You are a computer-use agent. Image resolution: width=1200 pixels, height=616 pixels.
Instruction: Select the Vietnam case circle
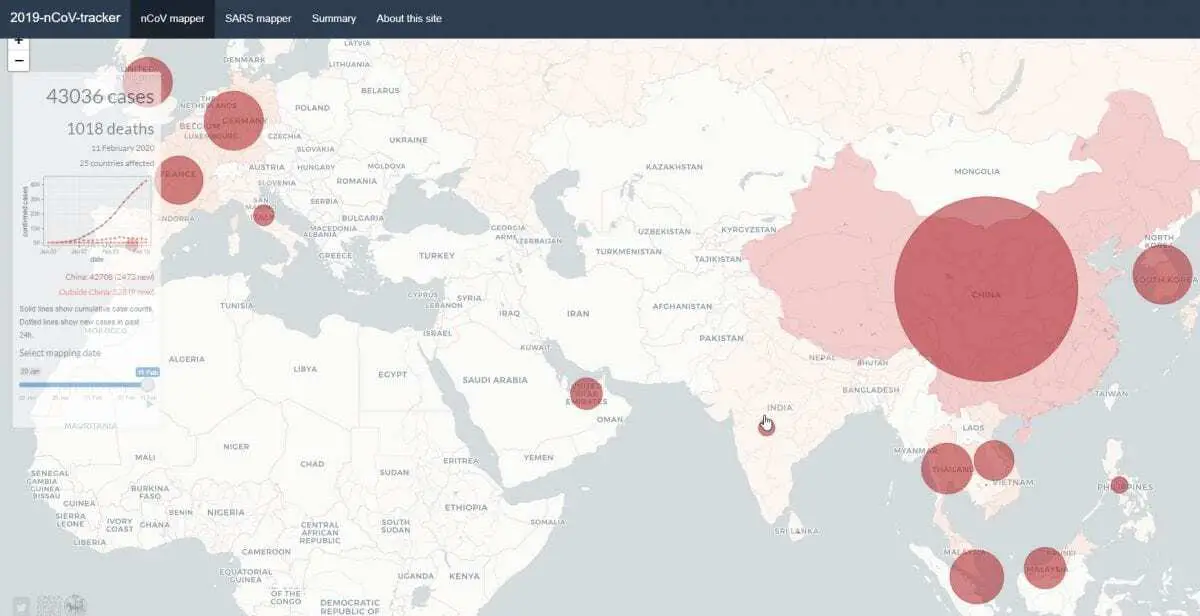click(x=994, y=460)
